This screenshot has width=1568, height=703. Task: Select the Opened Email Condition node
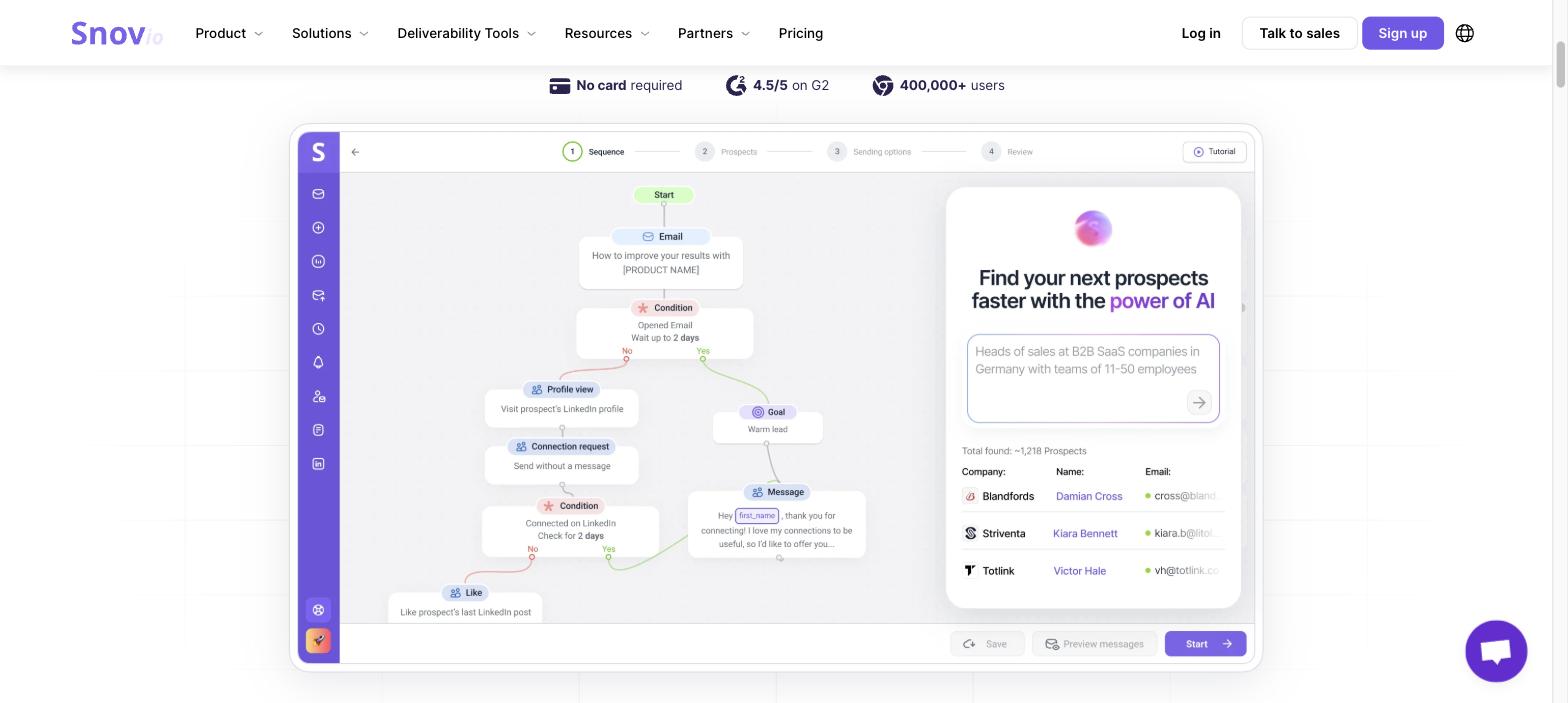664,329
